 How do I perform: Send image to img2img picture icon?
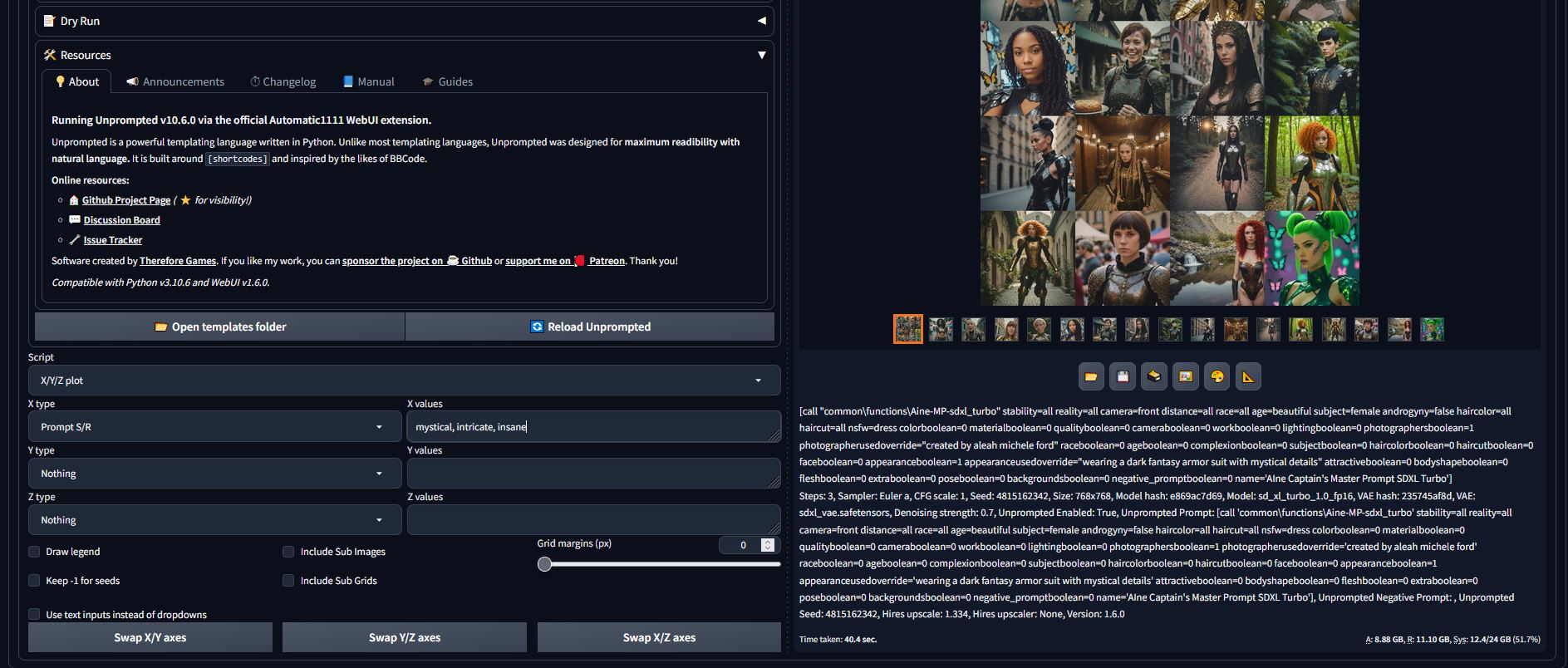coord(1186,376)
